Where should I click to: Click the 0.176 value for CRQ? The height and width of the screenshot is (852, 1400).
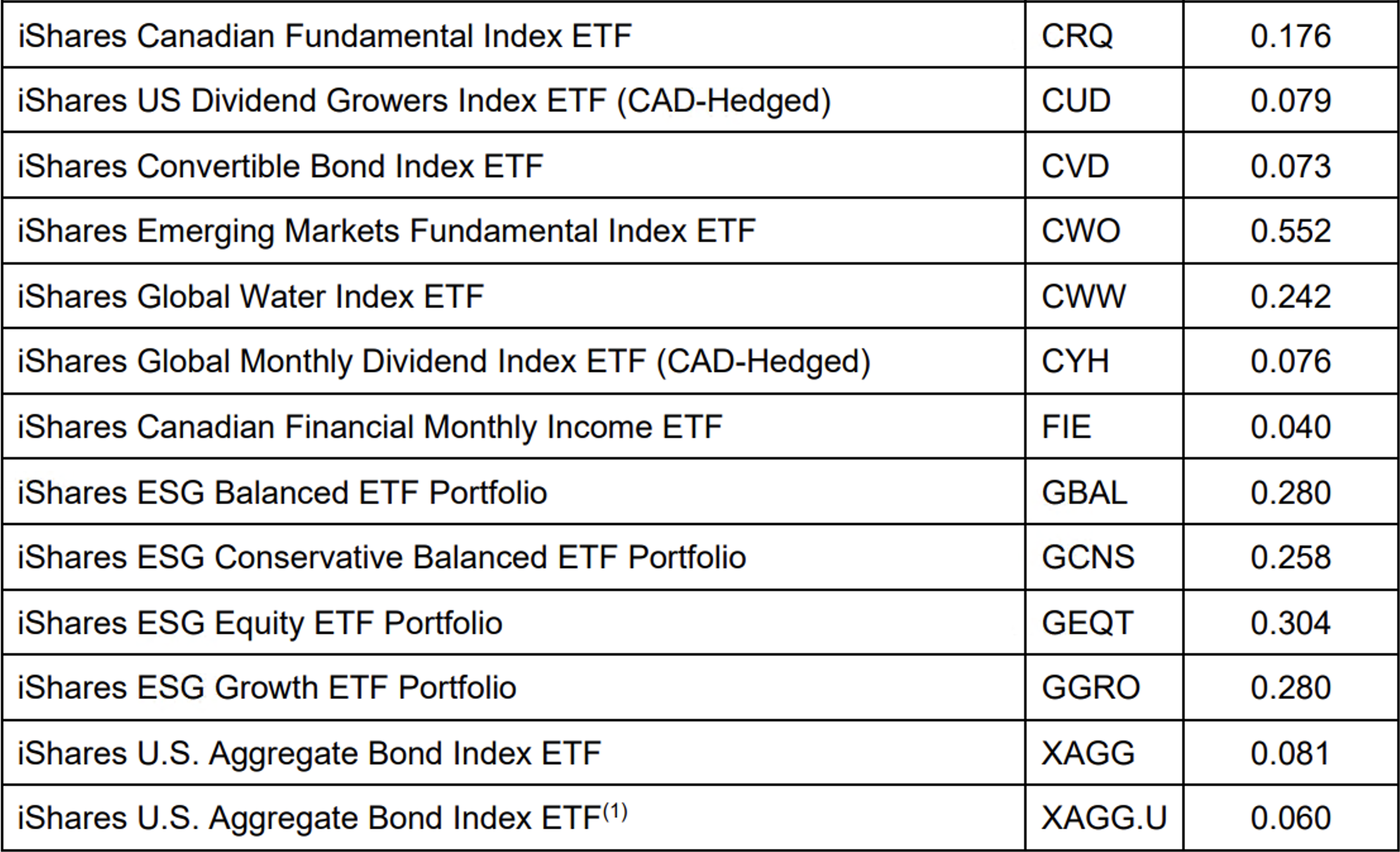tap(1291, 36)
